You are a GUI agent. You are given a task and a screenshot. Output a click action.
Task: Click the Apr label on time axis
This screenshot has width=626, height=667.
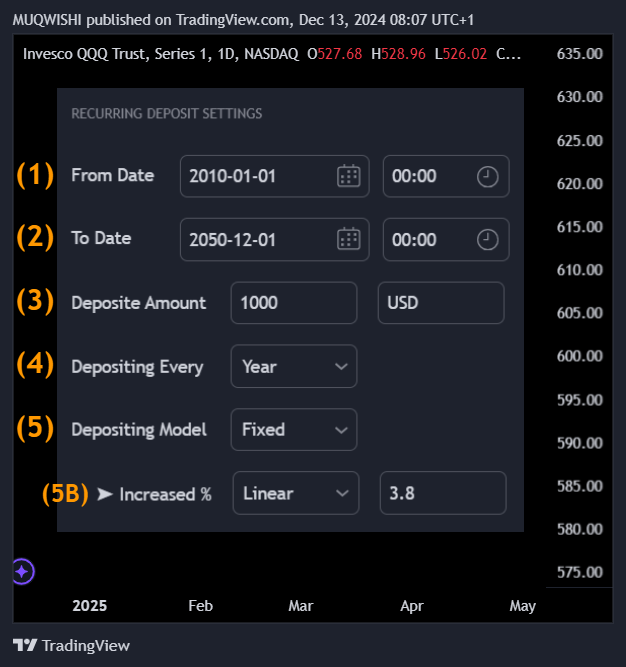click(412, 606)
